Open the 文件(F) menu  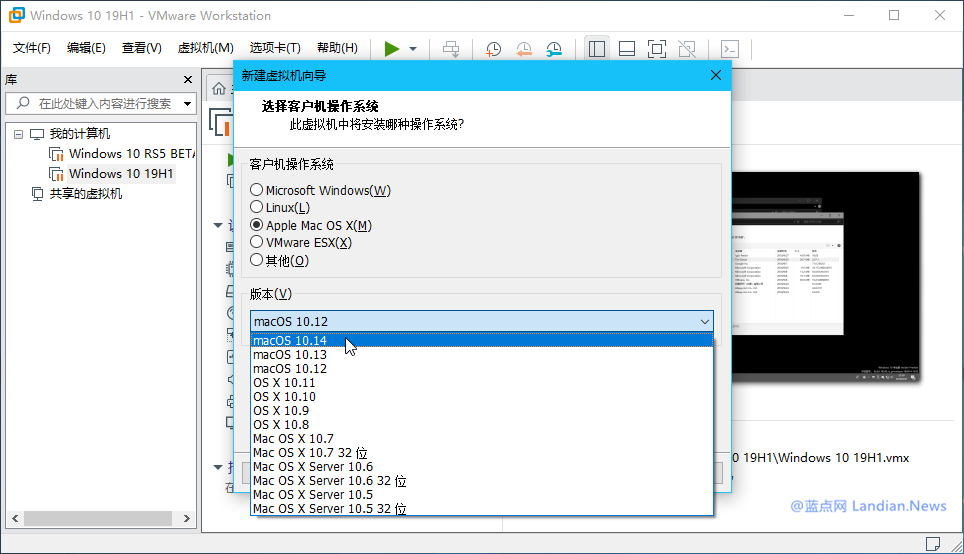pos(31,48)
